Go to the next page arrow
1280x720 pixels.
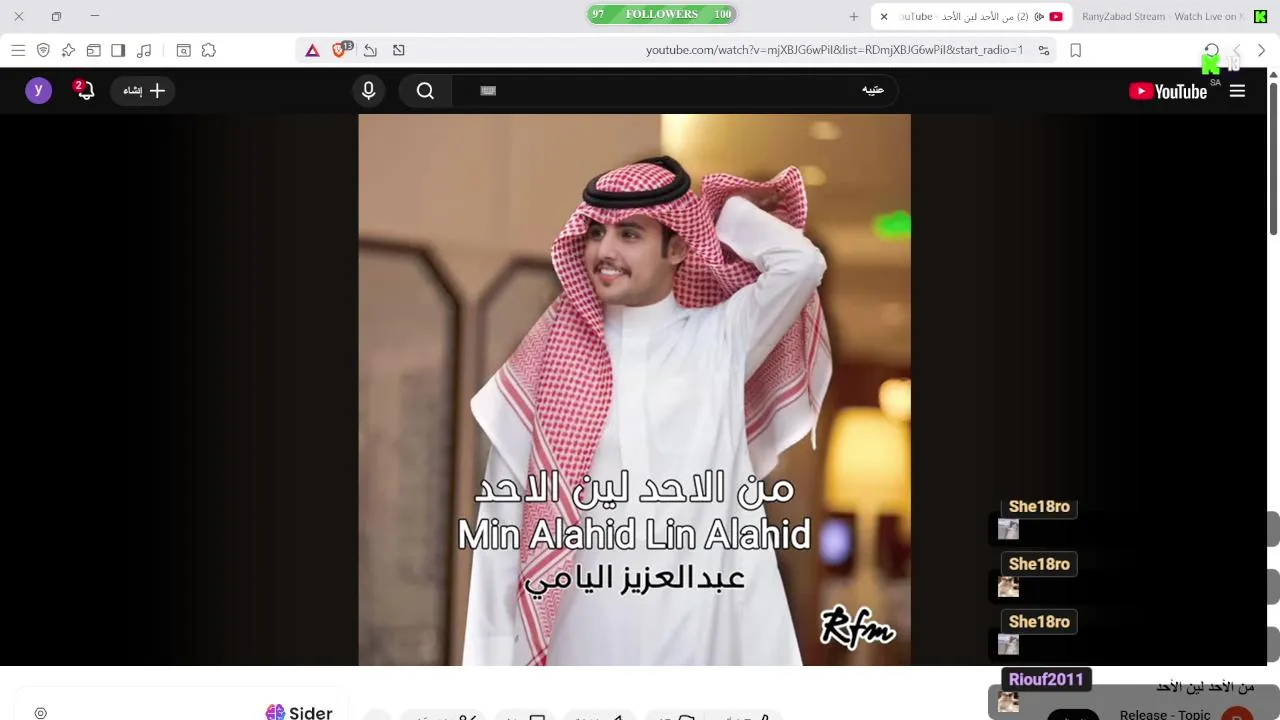coord(1237,50)
